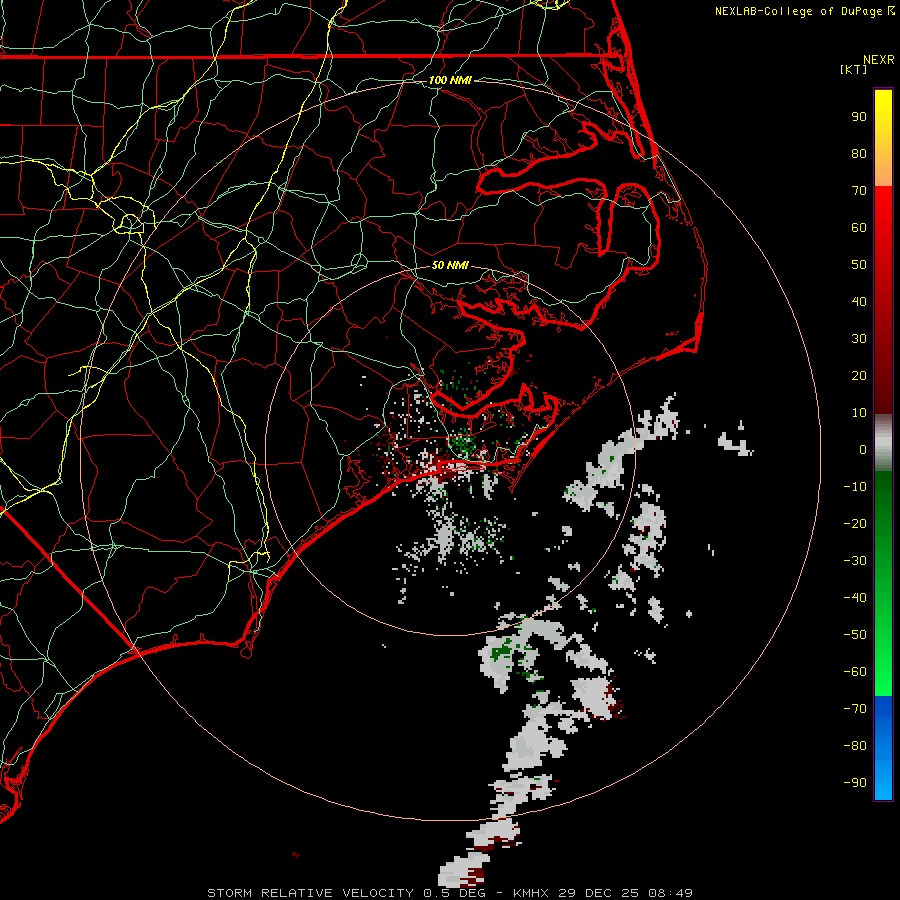The image size is (900, 900).
Task: Click the NEXR label at top right
Action: coord(879,60)
